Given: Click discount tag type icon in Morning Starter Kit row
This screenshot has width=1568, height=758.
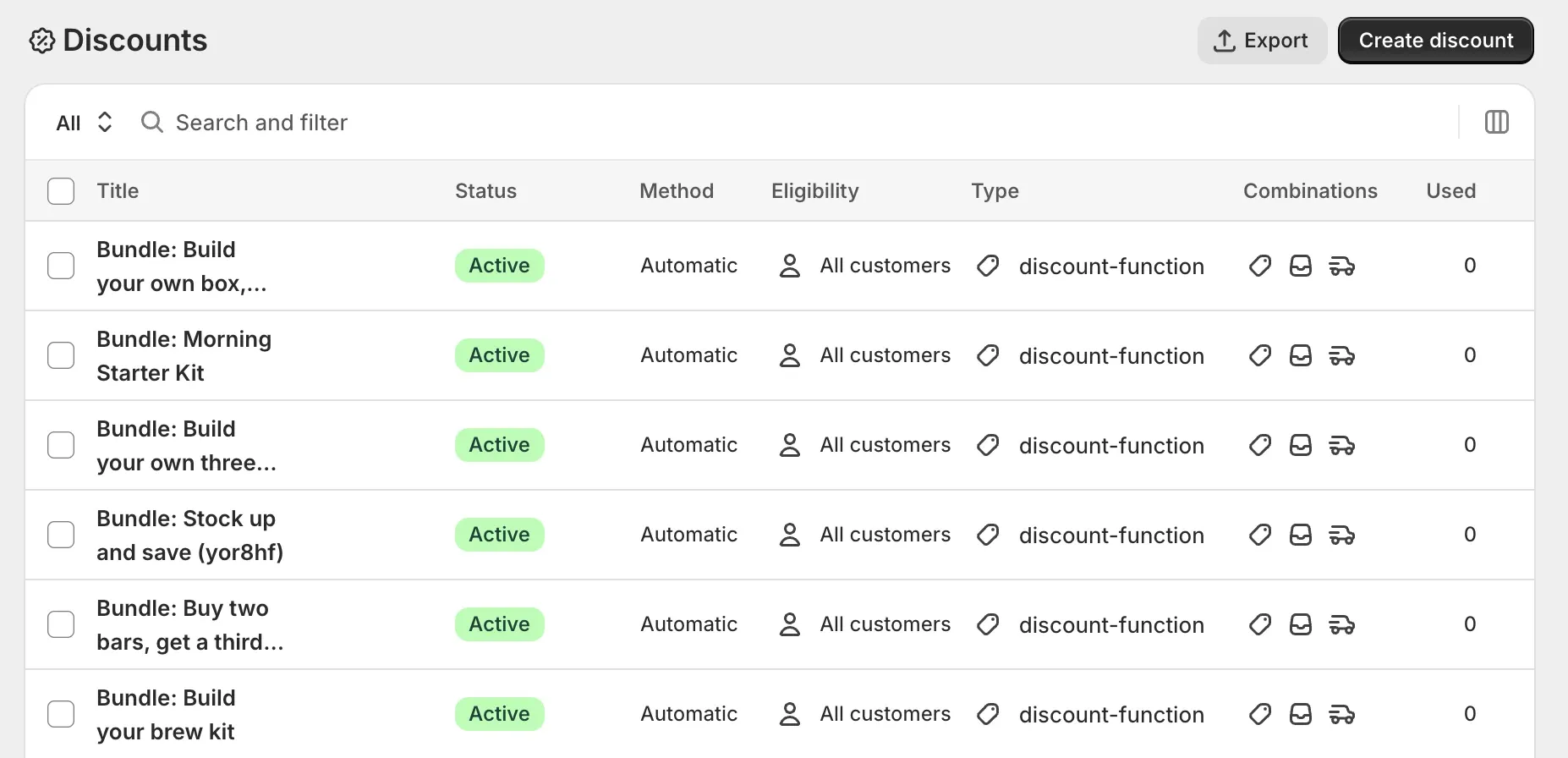Looking at the screenshot, I should click(988, 355).
